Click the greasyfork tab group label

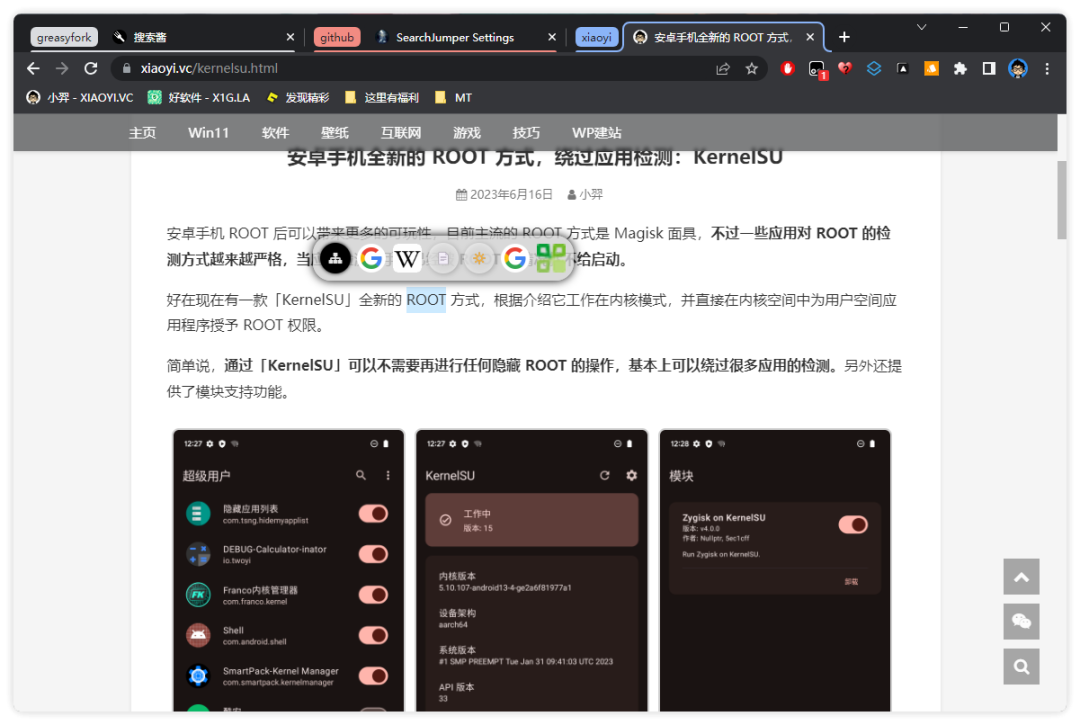tap(64, 37)
